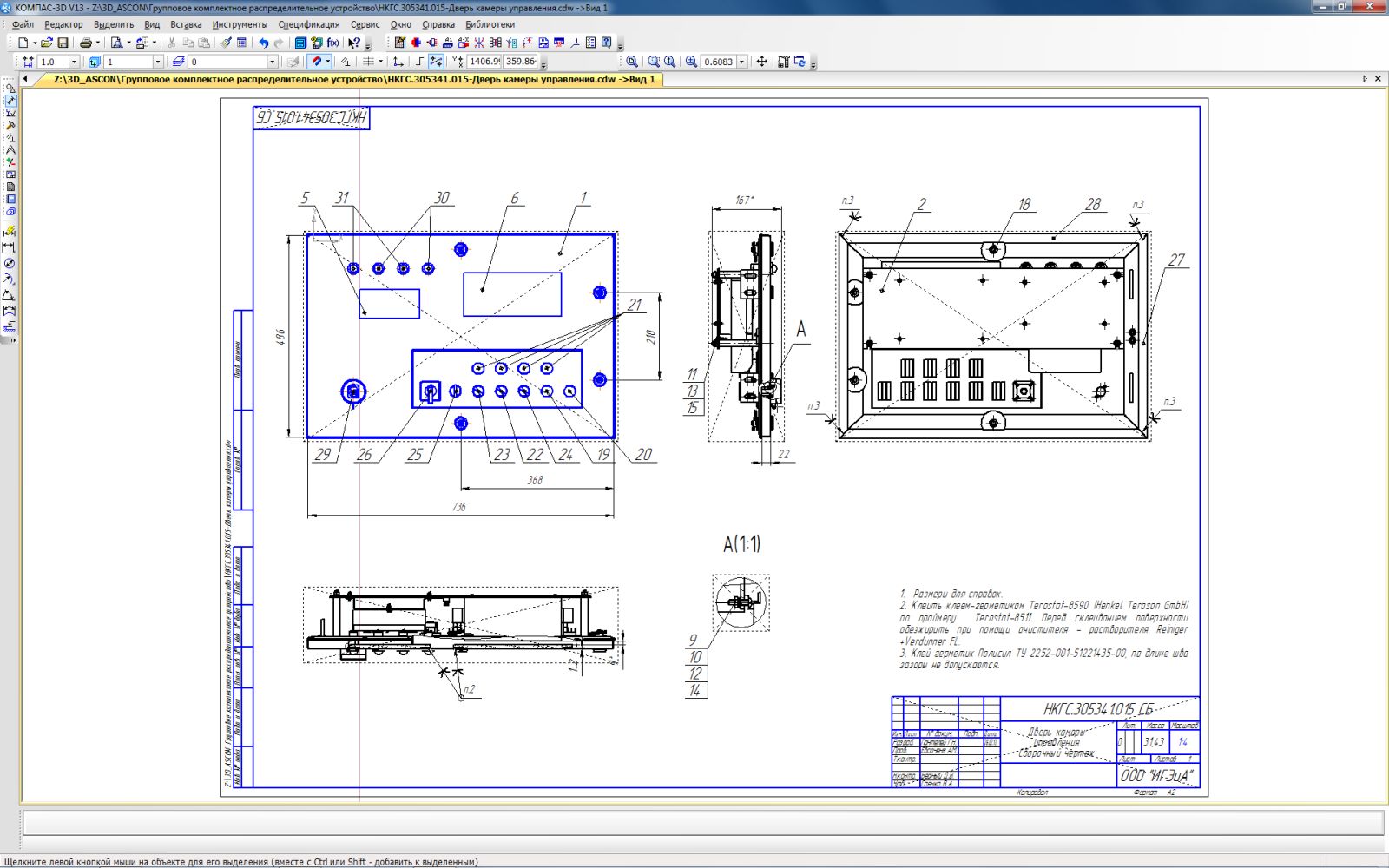This screenshot has height=868, width=1389.
Task: Open the layer number dropdown showing 0
Action: pyautogui.click(x=272, y=62)
